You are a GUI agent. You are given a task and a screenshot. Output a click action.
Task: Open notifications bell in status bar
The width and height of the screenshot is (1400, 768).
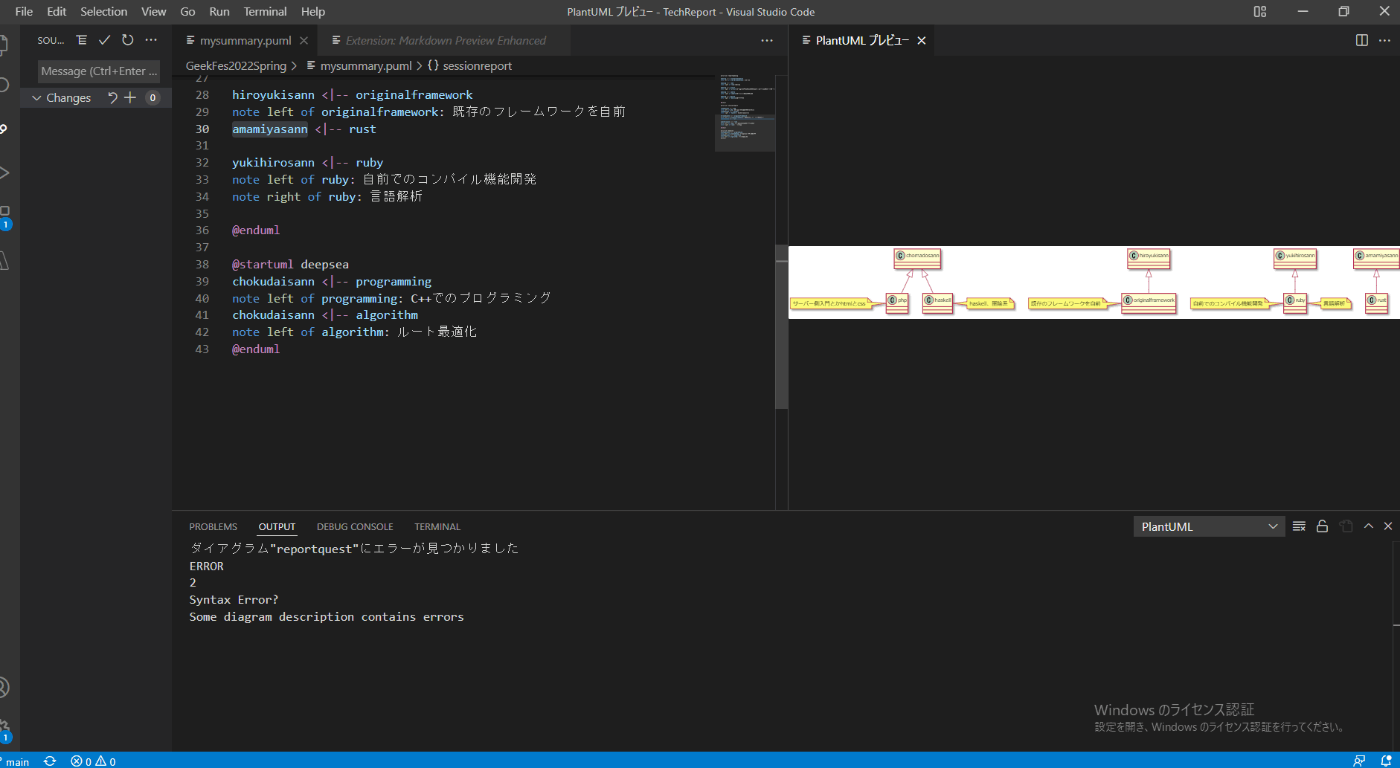1384,761
